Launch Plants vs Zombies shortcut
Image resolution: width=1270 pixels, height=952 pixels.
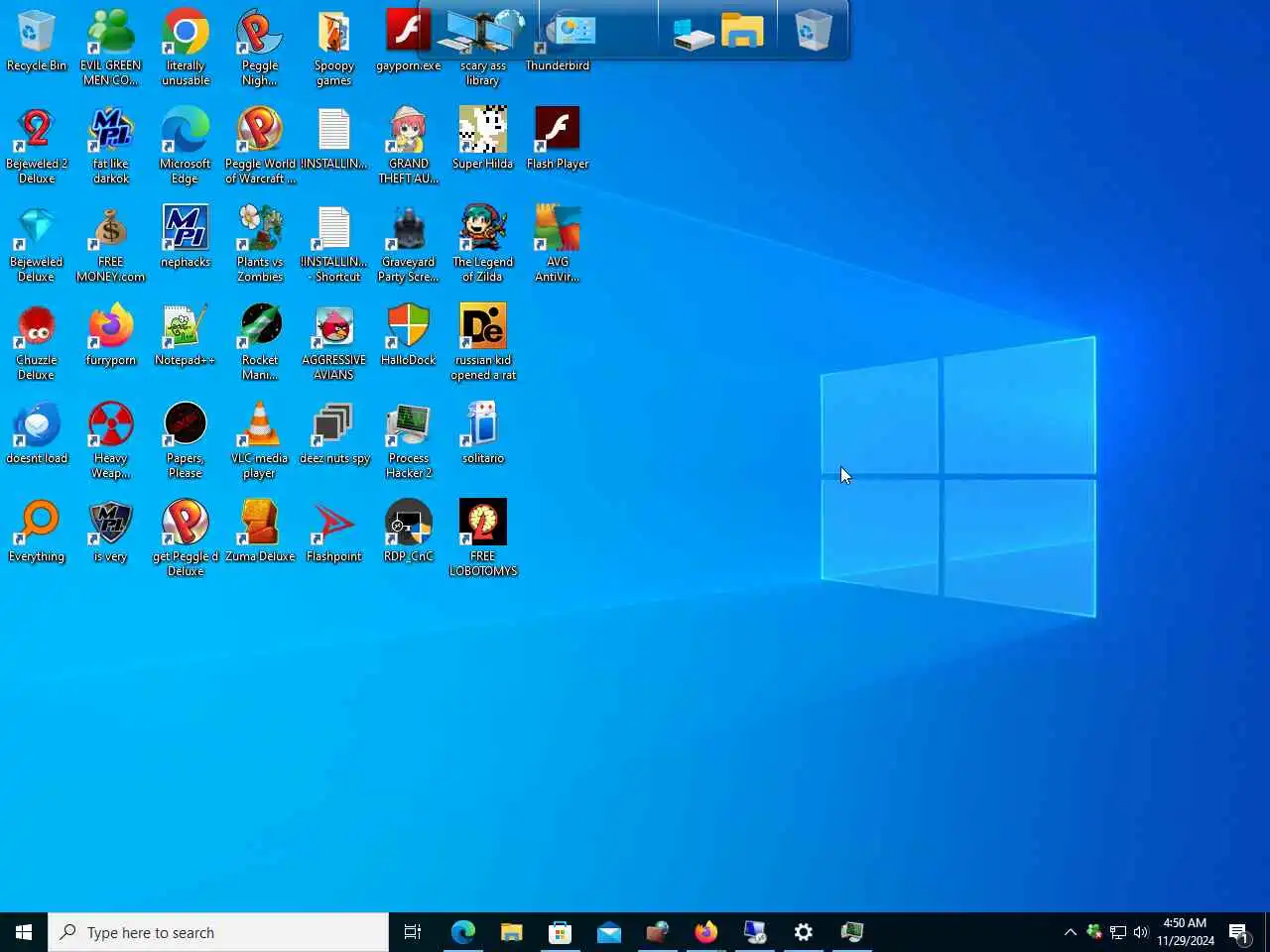pos(260,243)
